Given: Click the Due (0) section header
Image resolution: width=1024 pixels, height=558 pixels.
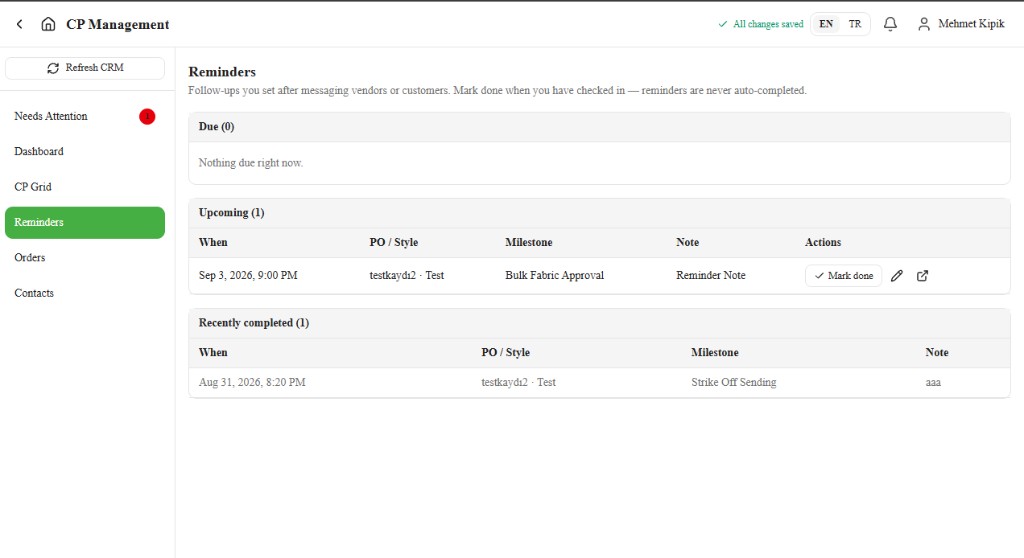Looking at the screenshot, I should 216,127.
